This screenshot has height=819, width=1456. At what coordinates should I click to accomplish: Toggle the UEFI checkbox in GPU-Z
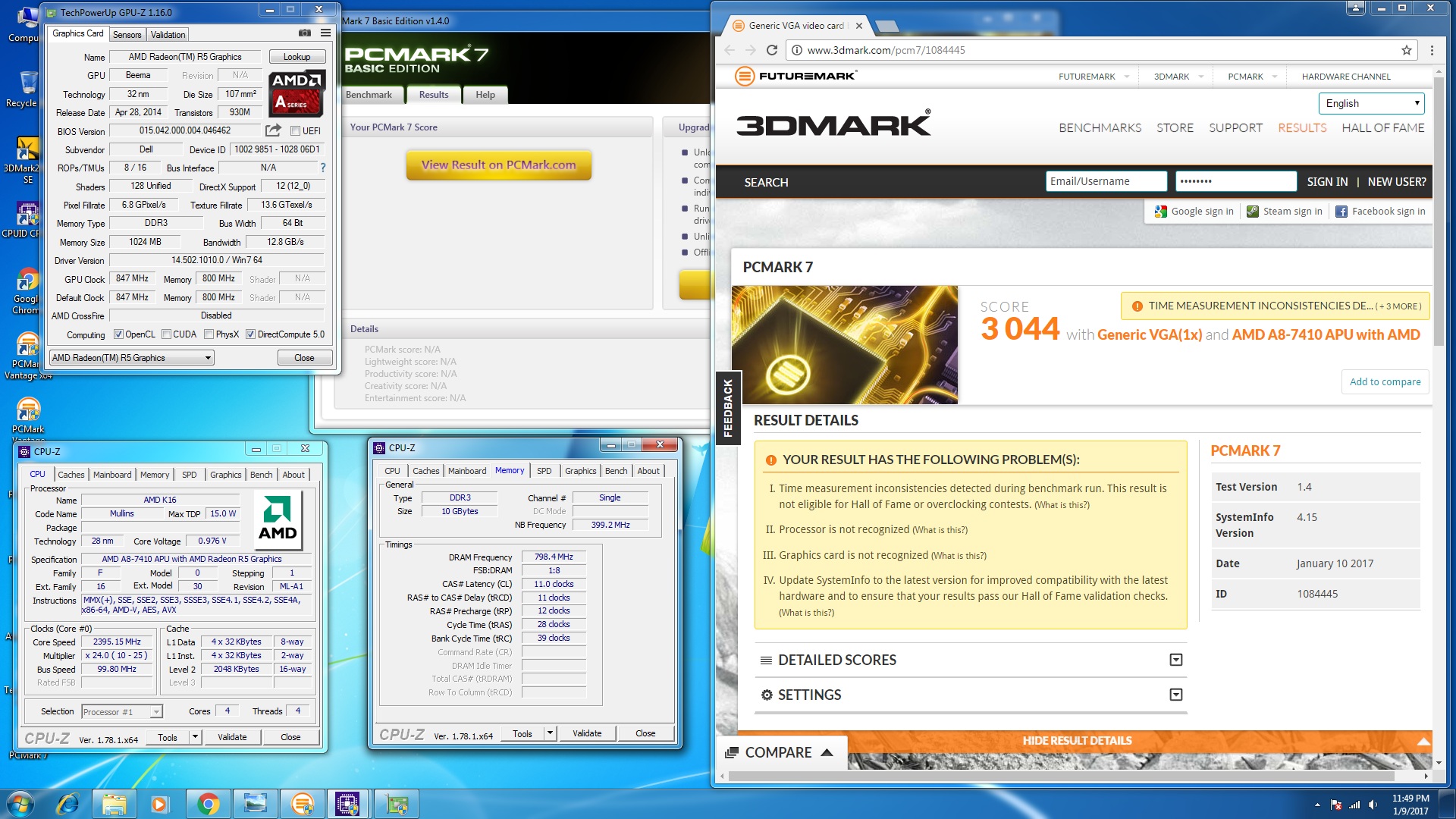coord(295,131)
